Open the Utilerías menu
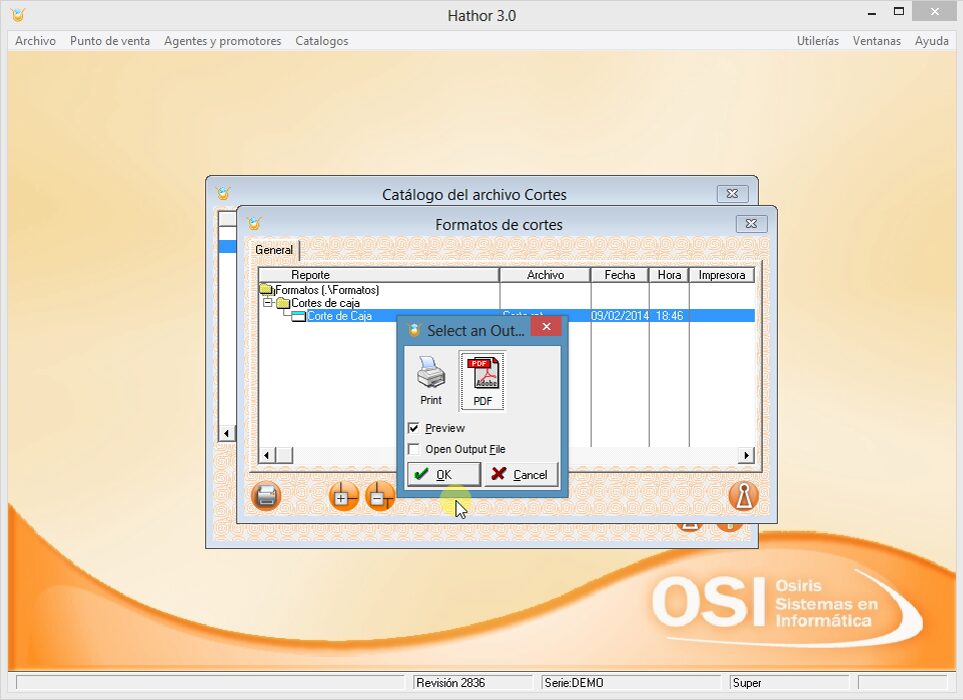Viewport: 963px width, 700px height. coord(817,41)
